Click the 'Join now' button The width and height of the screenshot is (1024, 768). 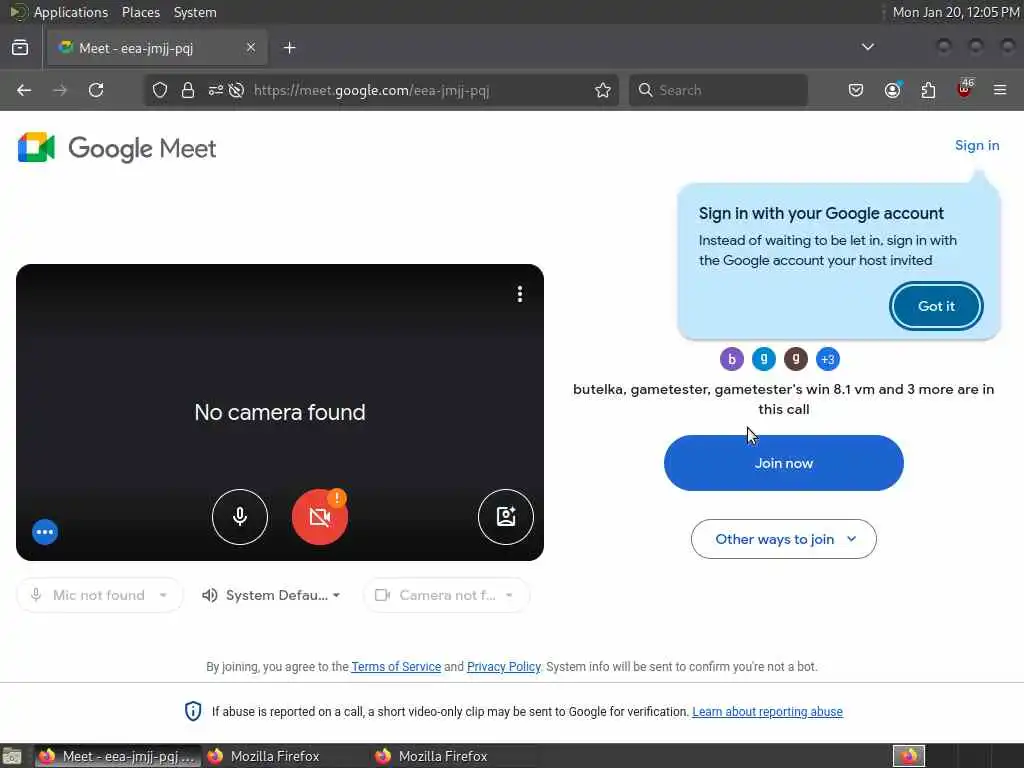[x=784, y=463]
